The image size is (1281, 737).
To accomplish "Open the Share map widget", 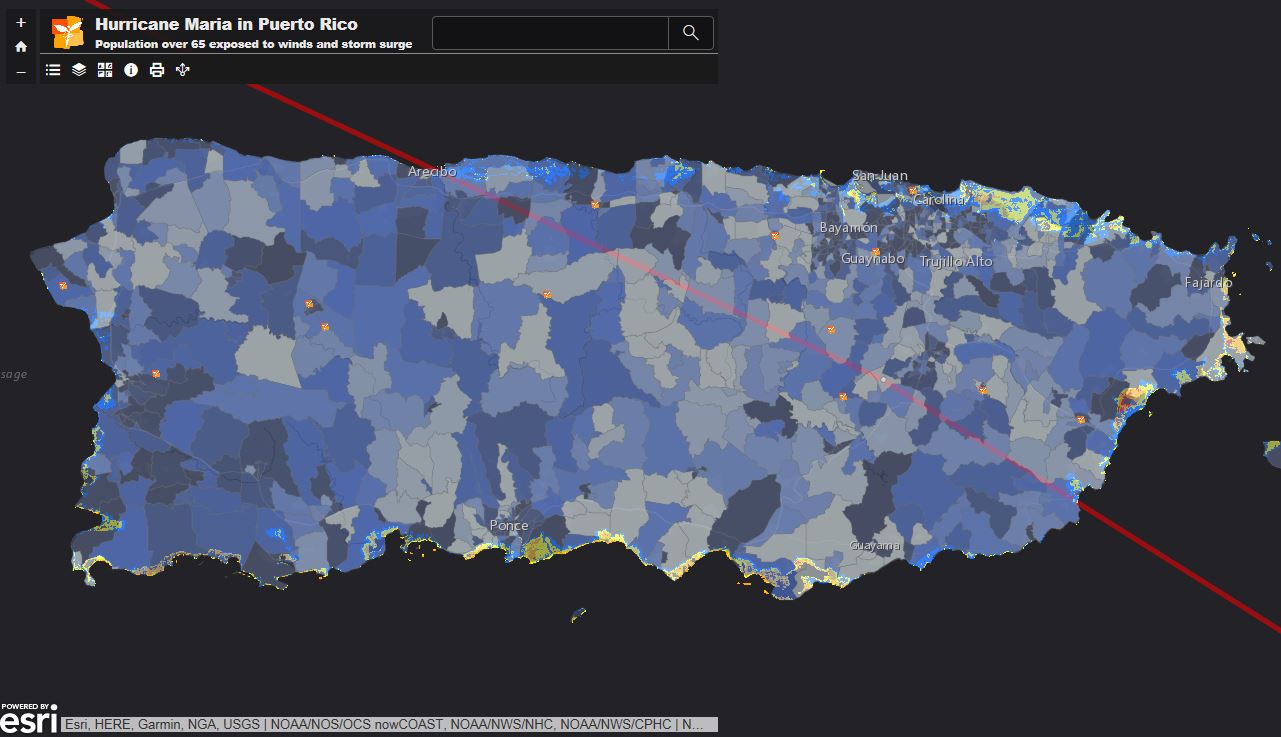I will 183,70.
